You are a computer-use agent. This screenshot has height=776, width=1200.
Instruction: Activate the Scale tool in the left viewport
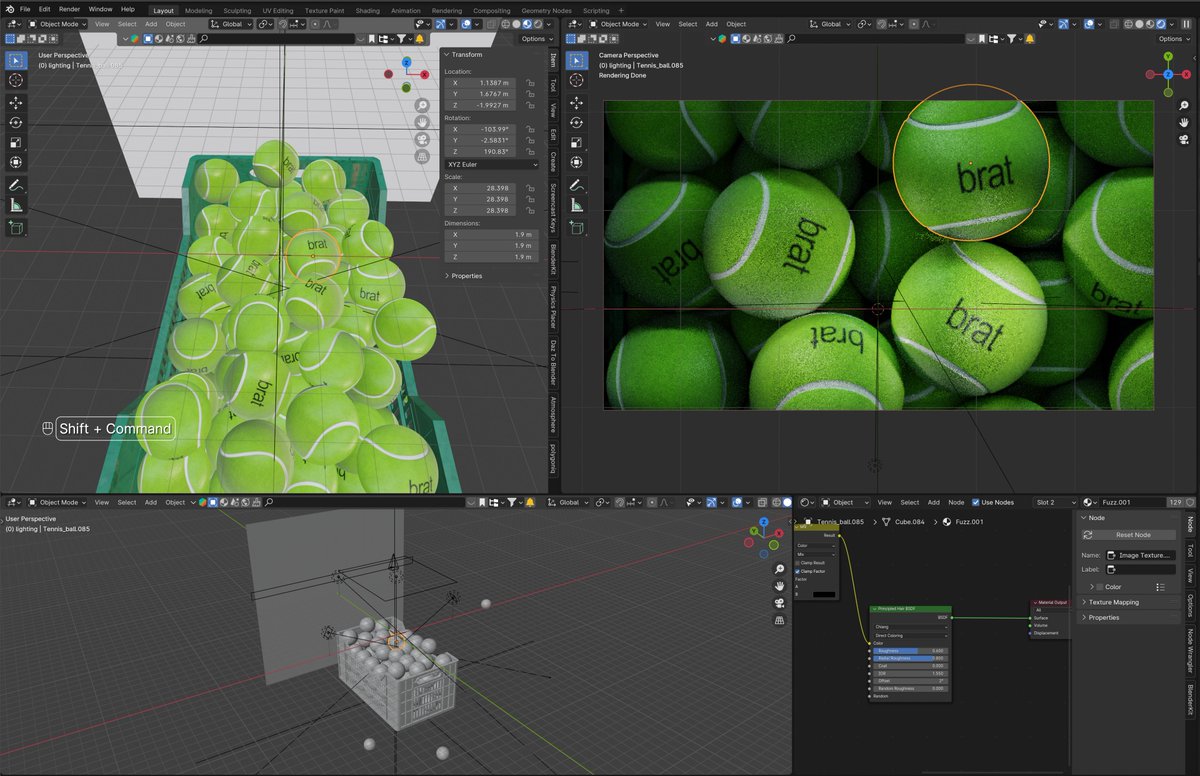click(16, 142)
